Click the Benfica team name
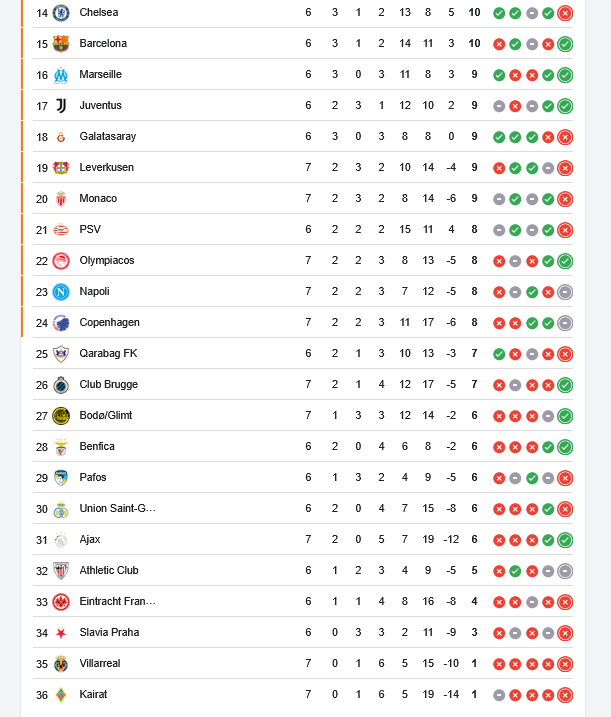The width and height of the screenshot is (611, 717). [97, 446]
